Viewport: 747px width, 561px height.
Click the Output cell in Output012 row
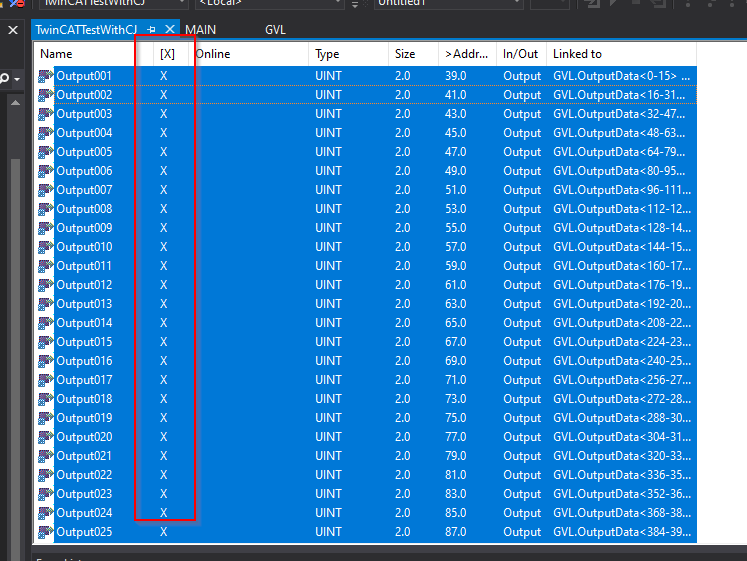(522, 285)
